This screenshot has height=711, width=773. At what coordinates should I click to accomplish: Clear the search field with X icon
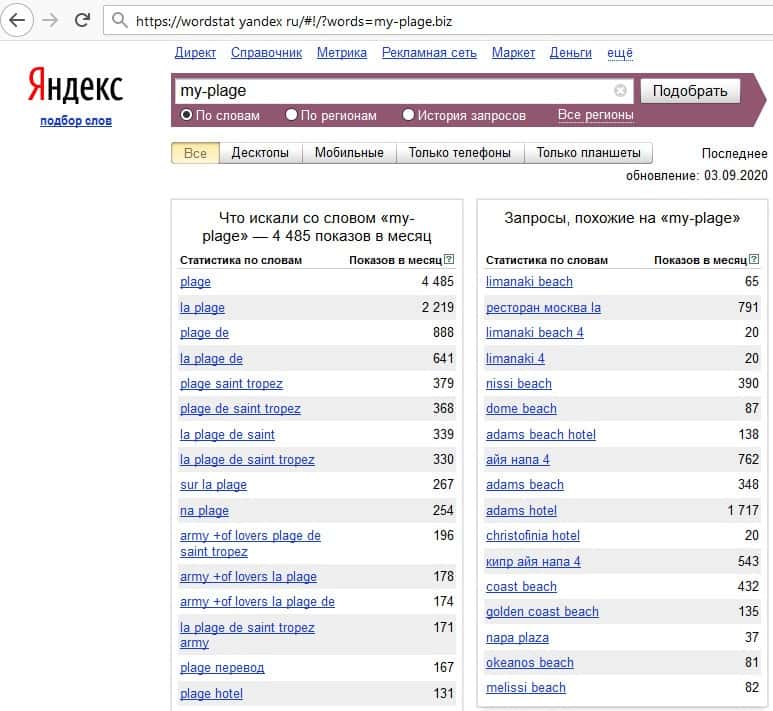point(620,91)
